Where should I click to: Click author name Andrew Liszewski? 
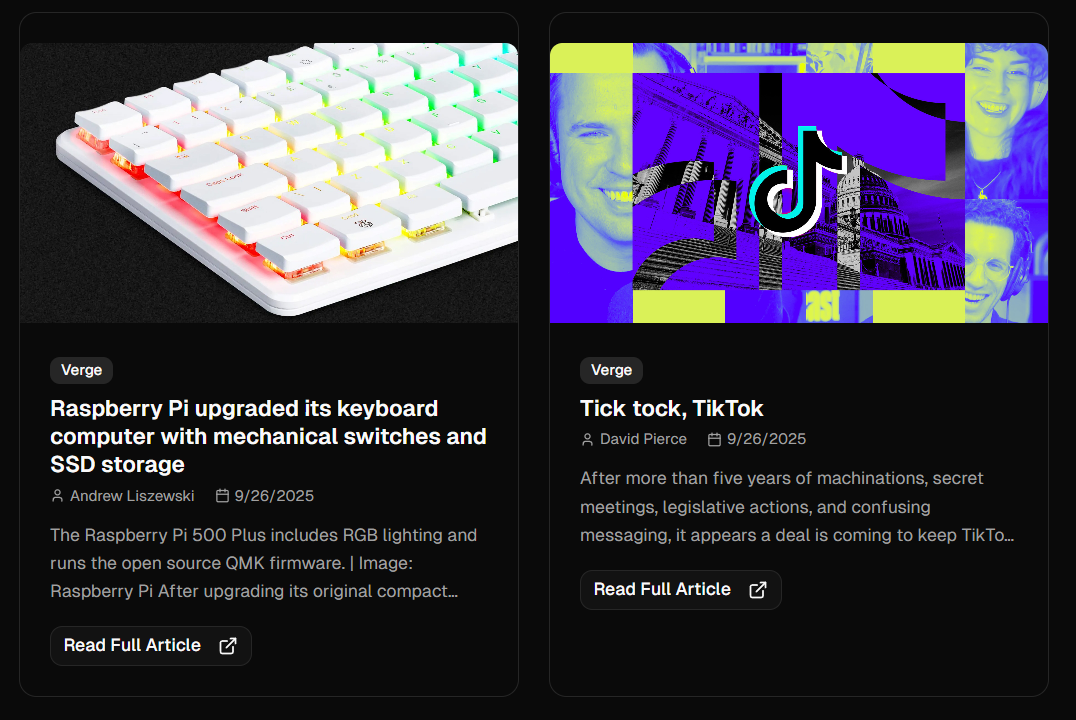pyautogui.click(x=132, y=496)
